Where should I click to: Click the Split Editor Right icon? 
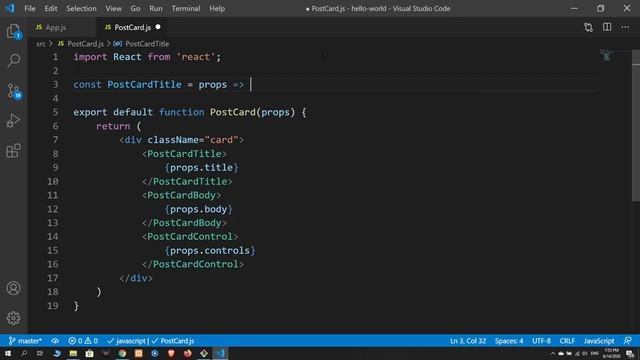(607, 27)
